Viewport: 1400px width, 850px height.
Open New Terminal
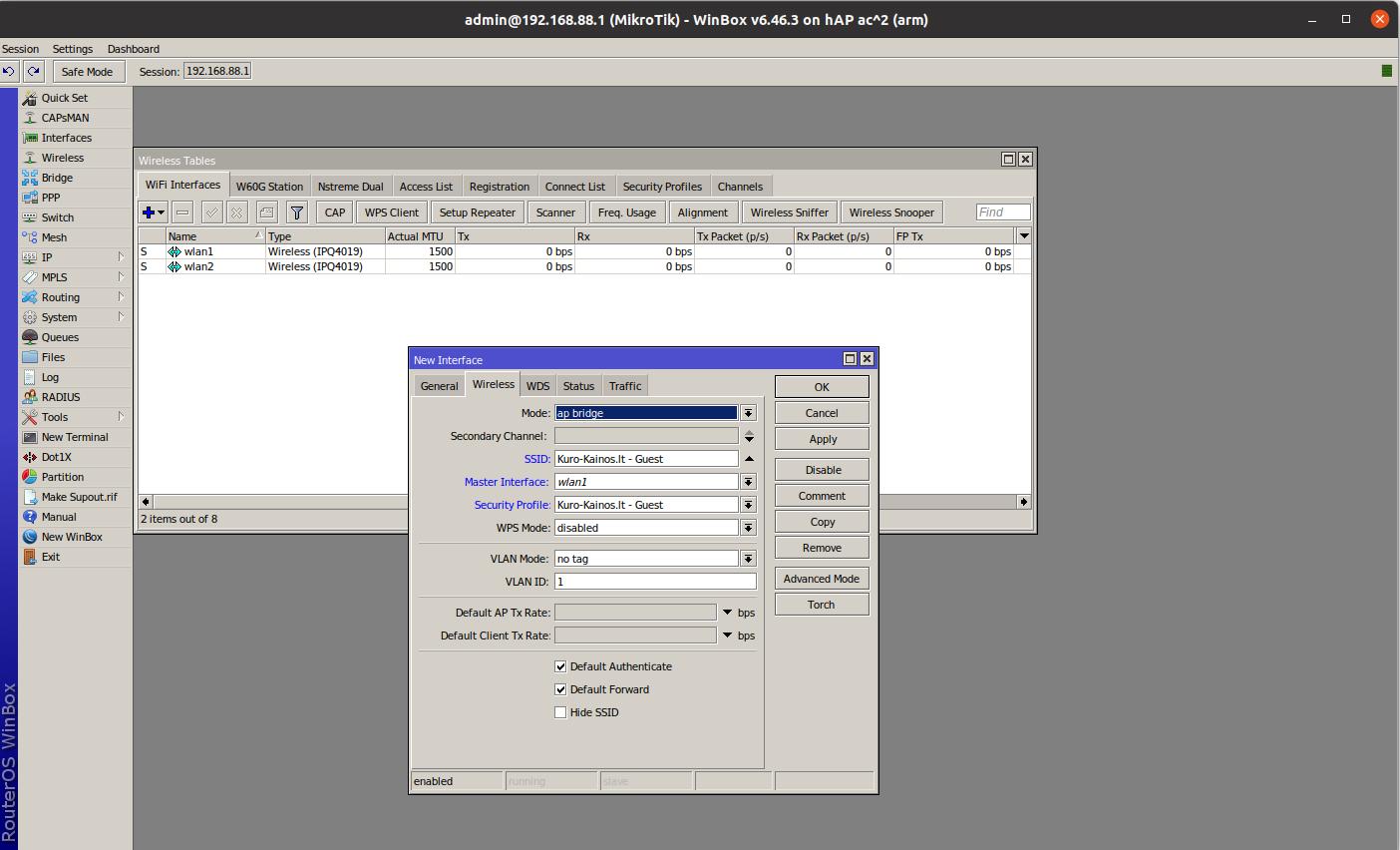(75, 437)
